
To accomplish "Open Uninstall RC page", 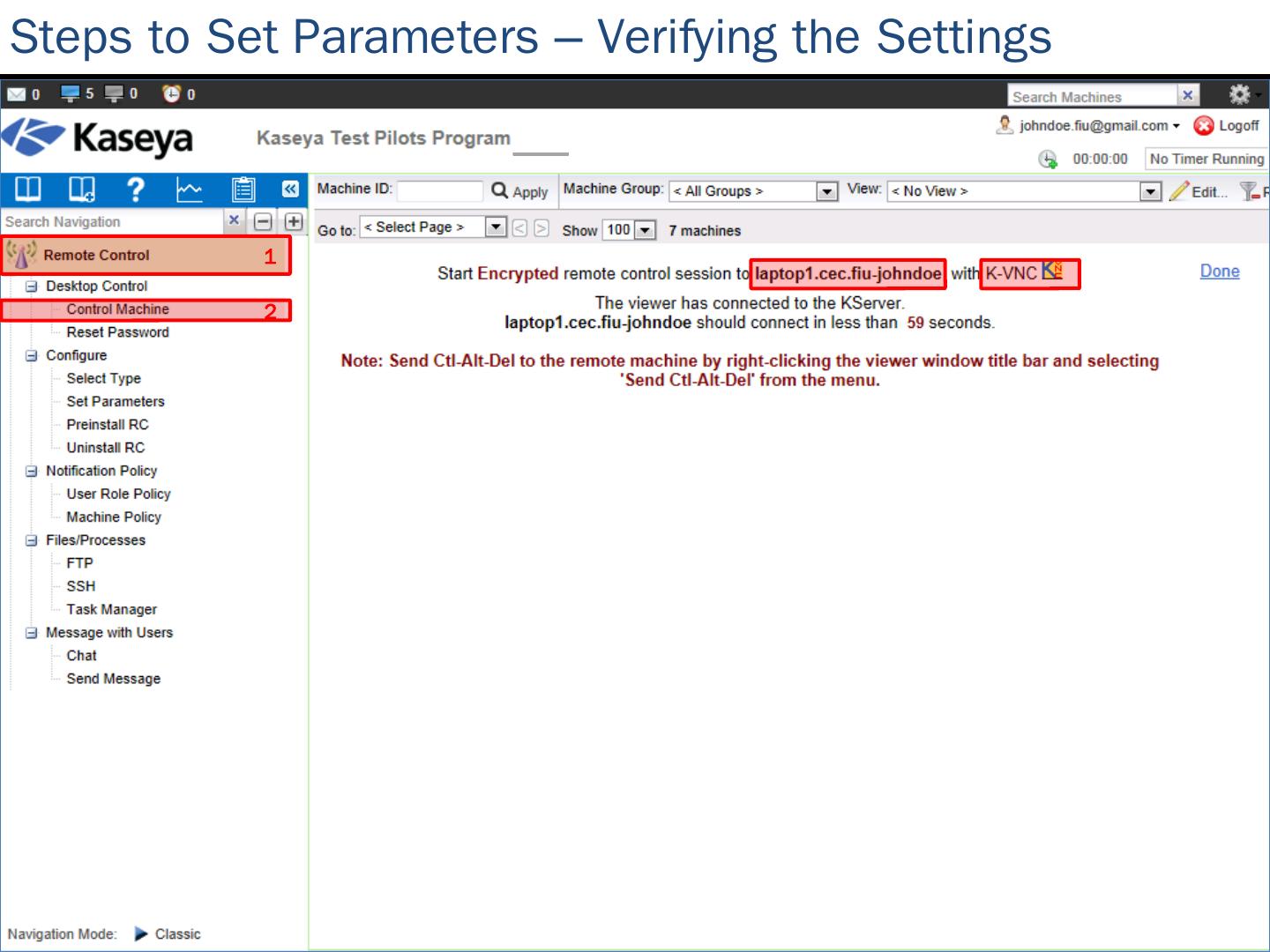I will point(105,448).
